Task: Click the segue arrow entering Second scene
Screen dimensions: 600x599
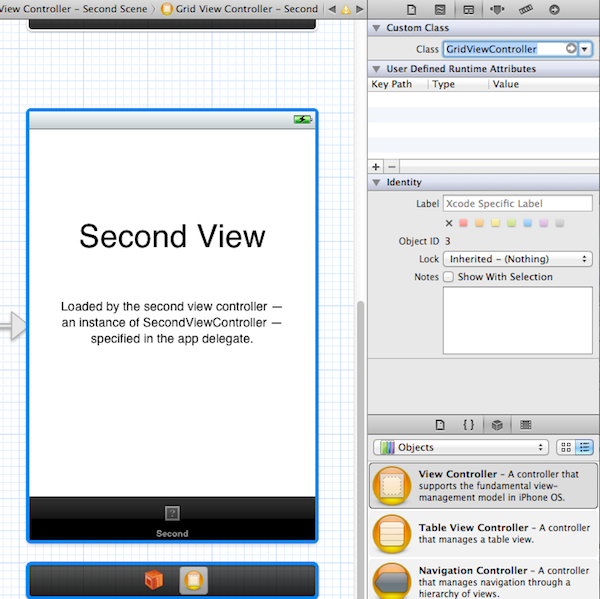Action: tap(13, 326)
